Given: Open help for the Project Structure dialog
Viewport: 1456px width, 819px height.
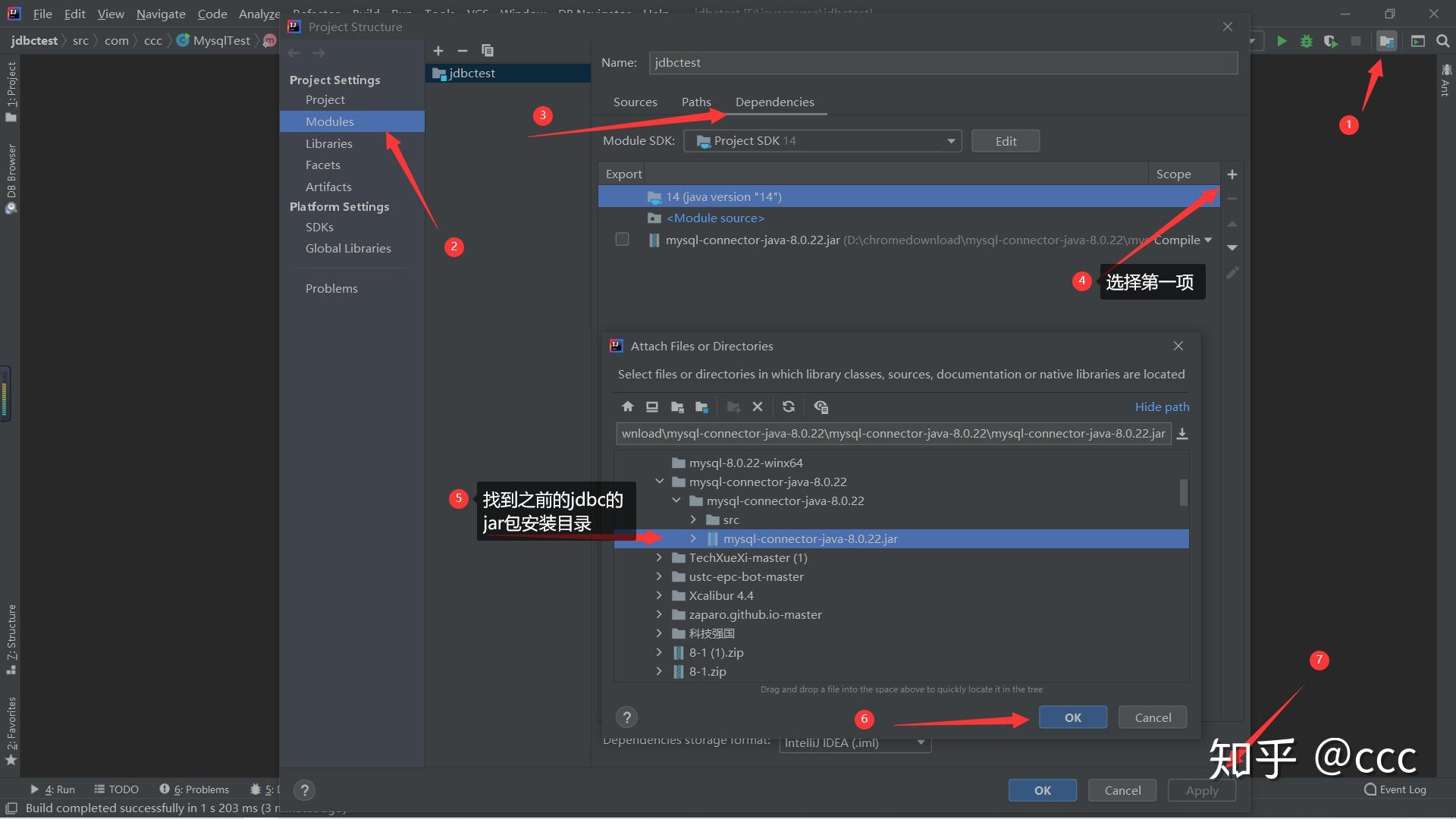Looking at the screenshot, I should 304,790.
